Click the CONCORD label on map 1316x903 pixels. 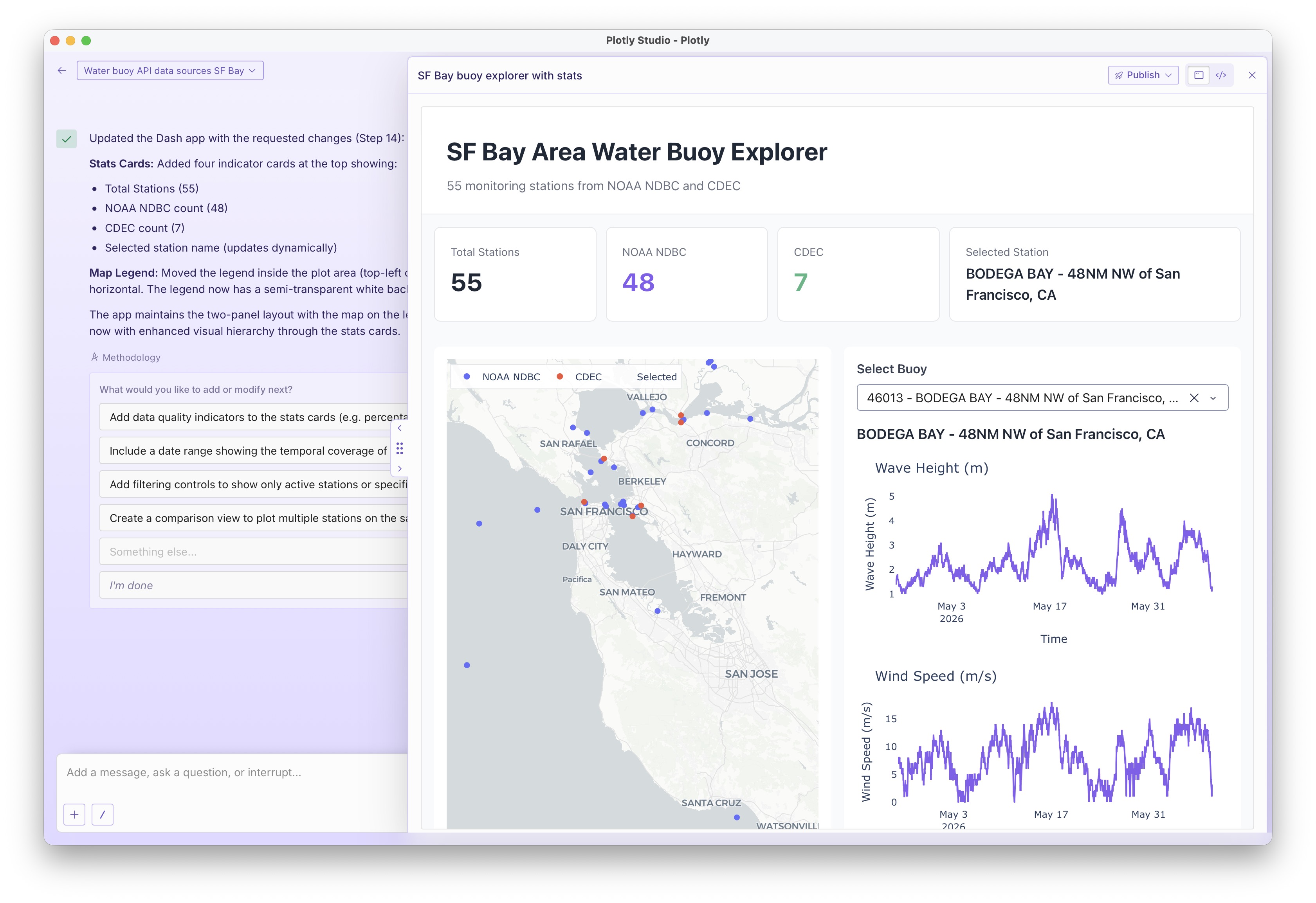click(710, 443)
